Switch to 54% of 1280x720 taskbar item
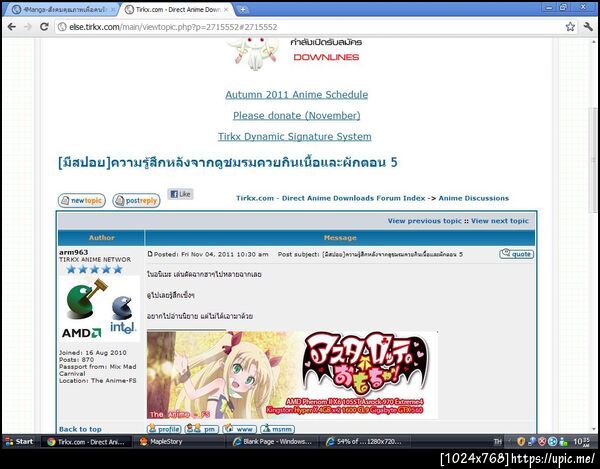Image resolution: width=600 pixels, height=469 pixels. tap(364, 442)
